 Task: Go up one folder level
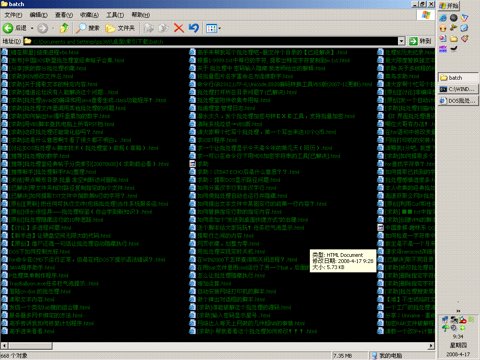point(64,28)
